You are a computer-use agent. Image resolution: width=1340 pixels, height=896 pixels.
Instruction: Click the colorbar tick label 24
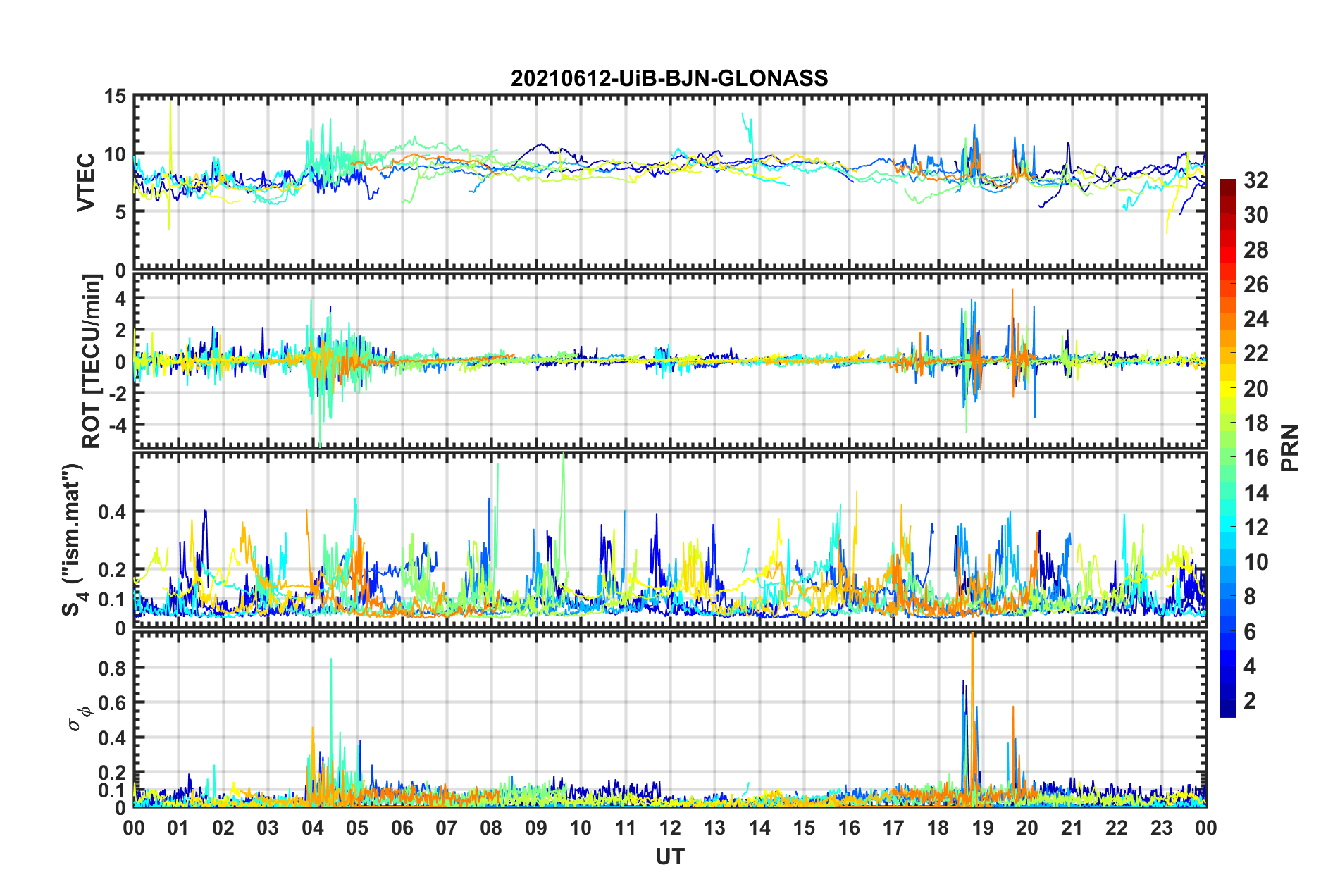pyautogui.click(x=1256, y=319)
